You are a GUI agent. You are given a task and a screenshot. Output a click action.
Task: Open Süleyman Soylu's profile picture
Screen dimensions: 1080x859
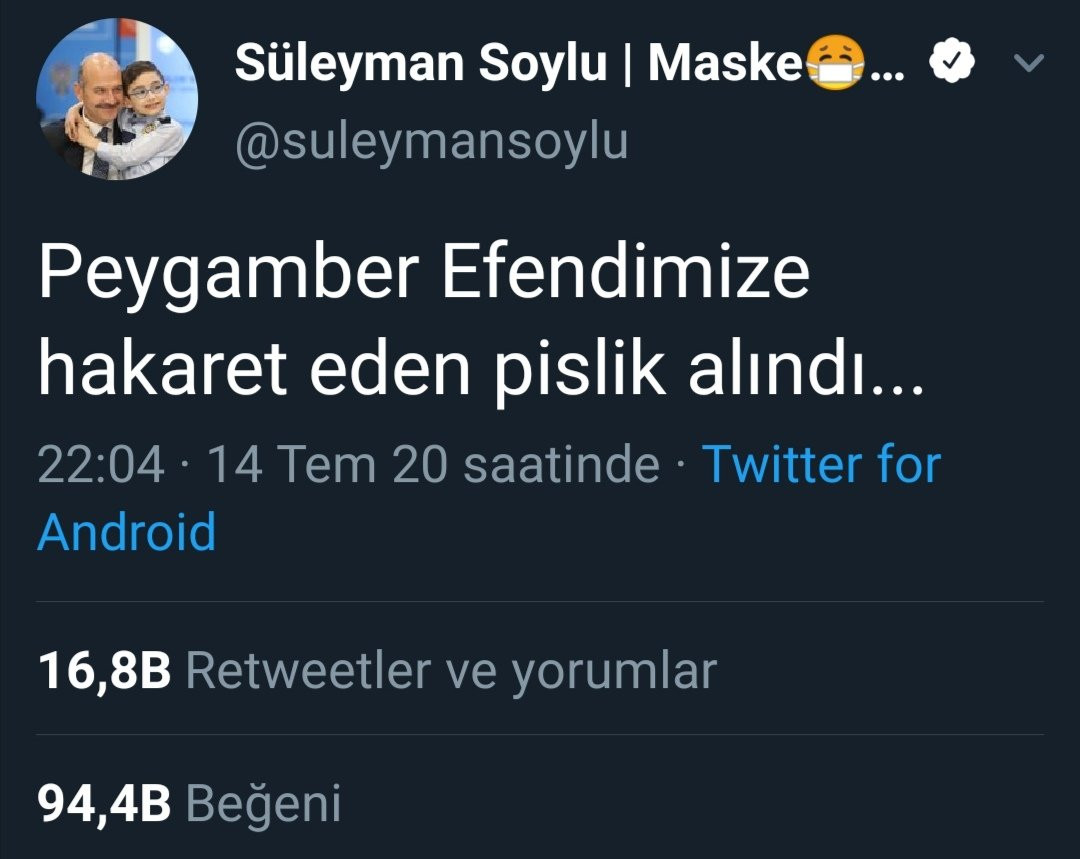[116, 99]
